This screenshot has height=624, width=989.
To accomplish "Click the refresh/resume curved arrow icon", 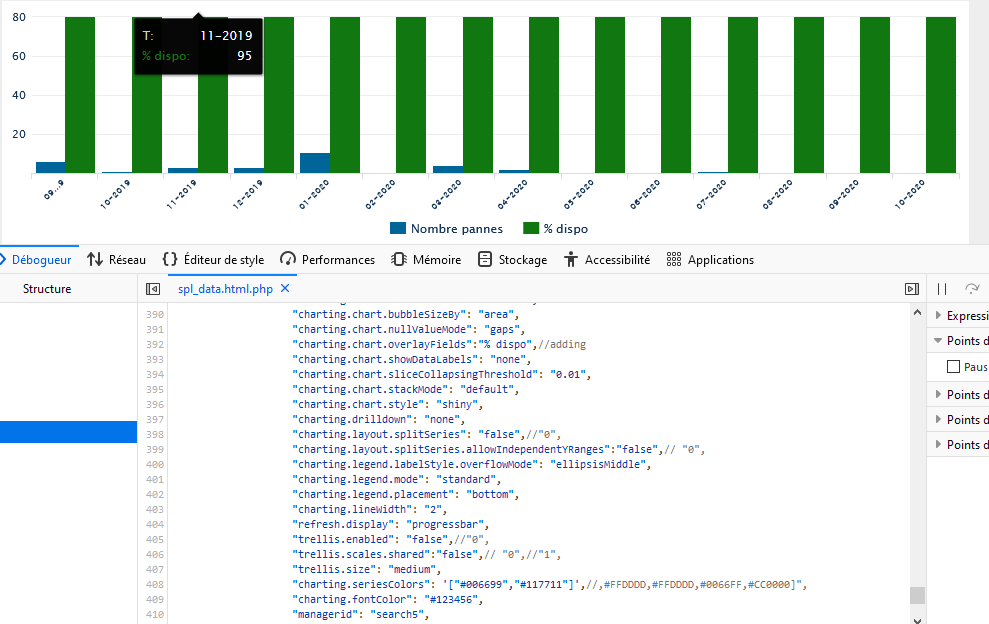I will coord(971,288).
